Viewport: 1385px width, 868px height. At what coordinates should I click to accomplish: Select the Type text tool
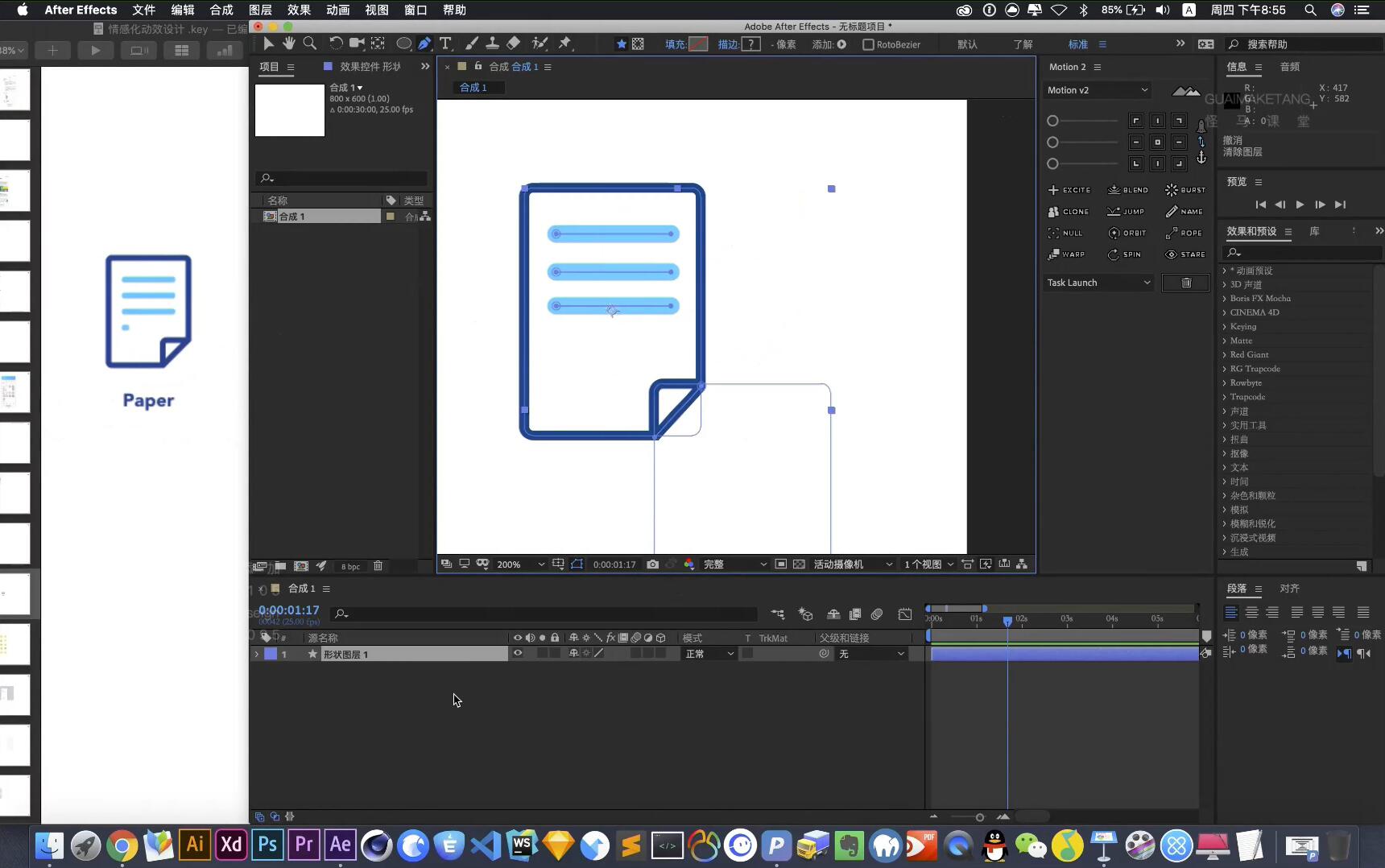(445, 43)
